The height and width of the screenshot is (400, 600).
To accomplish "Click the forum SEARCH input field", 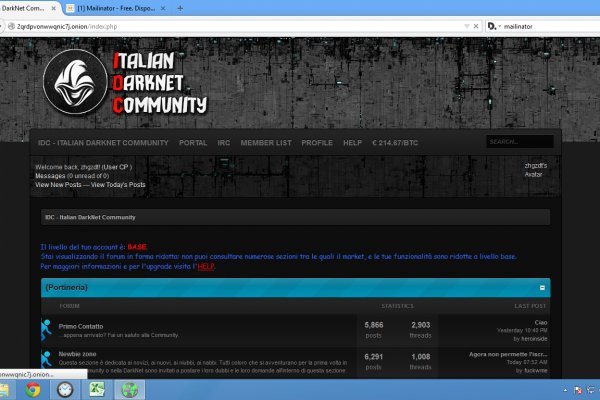I will click(x=519, y=142).
